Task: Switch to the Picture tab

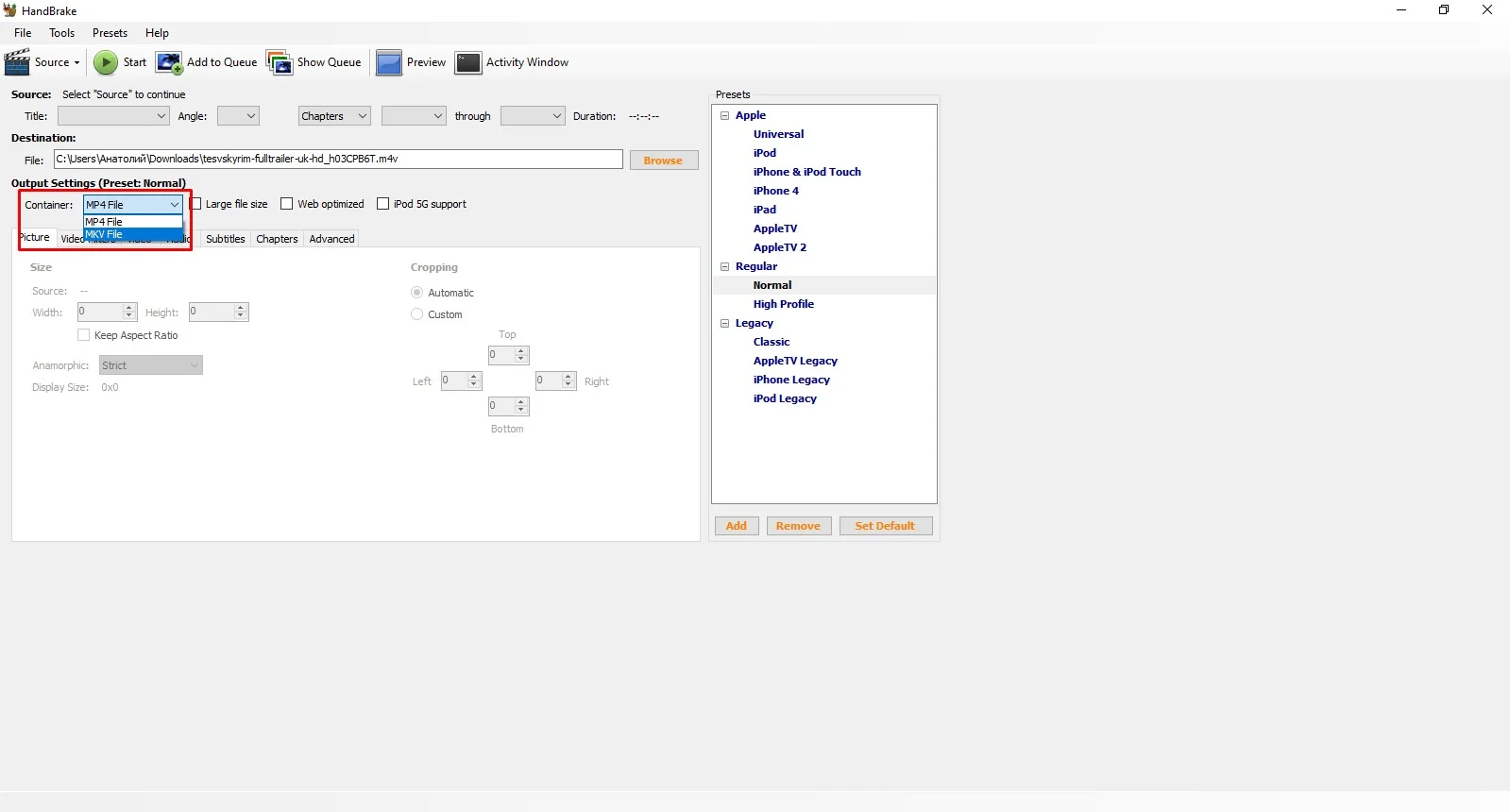Action: [x=35, y=238]
